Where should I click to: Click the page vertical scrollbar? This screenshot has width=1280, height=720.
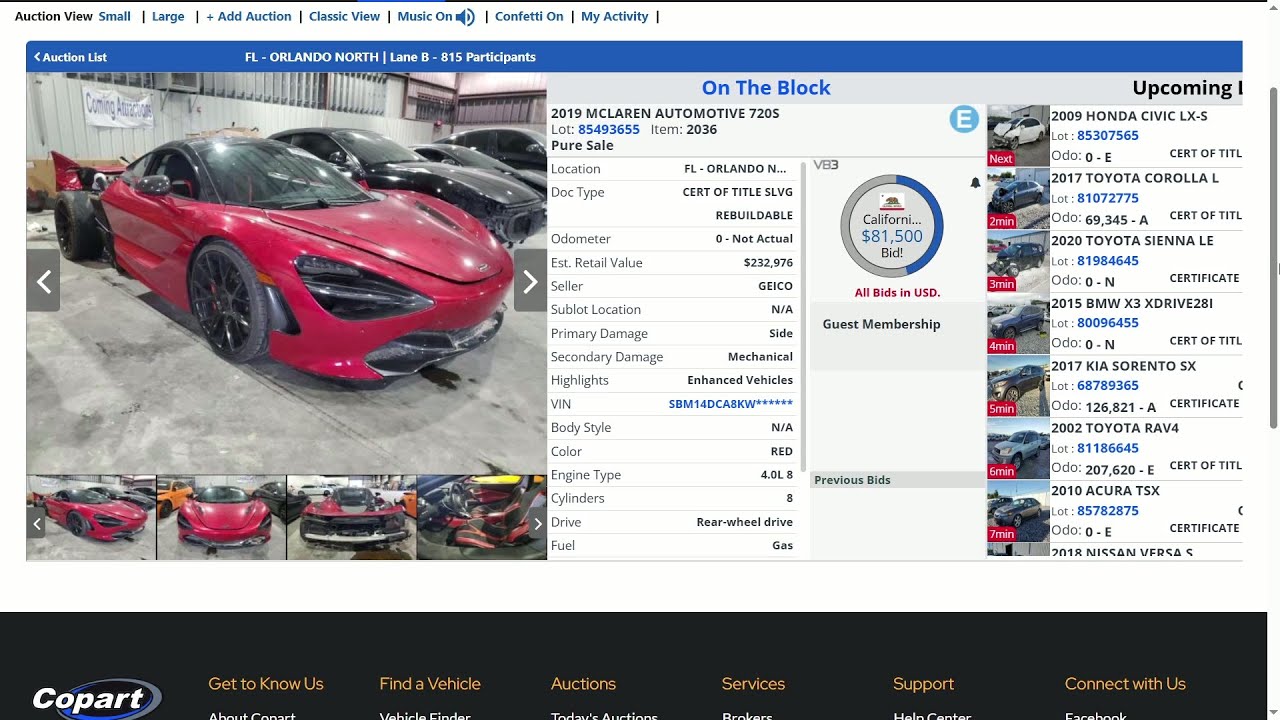point(1274,260)
